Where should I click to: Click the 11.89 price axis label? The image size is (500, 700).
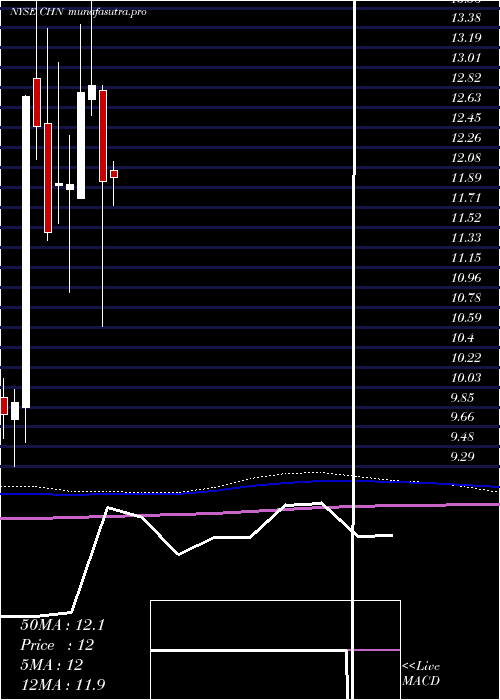coord(466,178)
